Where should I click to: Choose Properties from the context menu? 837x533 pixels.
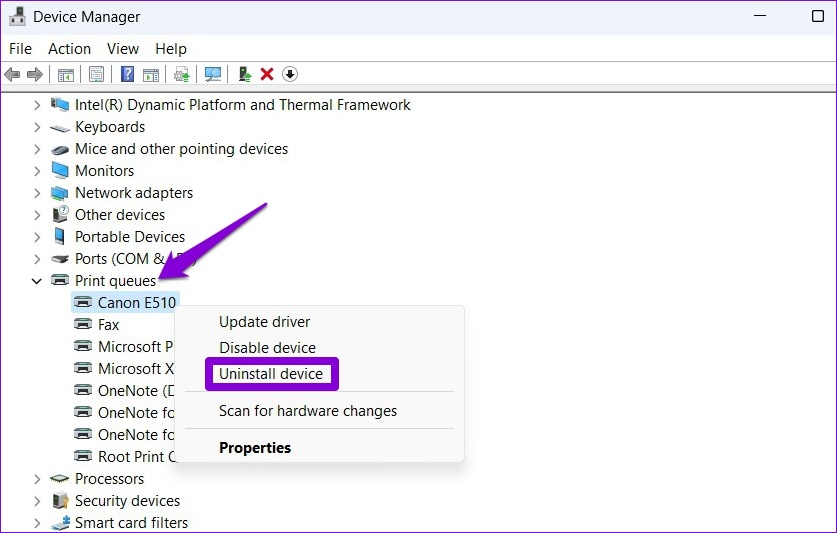pyautogui.click(x=255, y=448)
